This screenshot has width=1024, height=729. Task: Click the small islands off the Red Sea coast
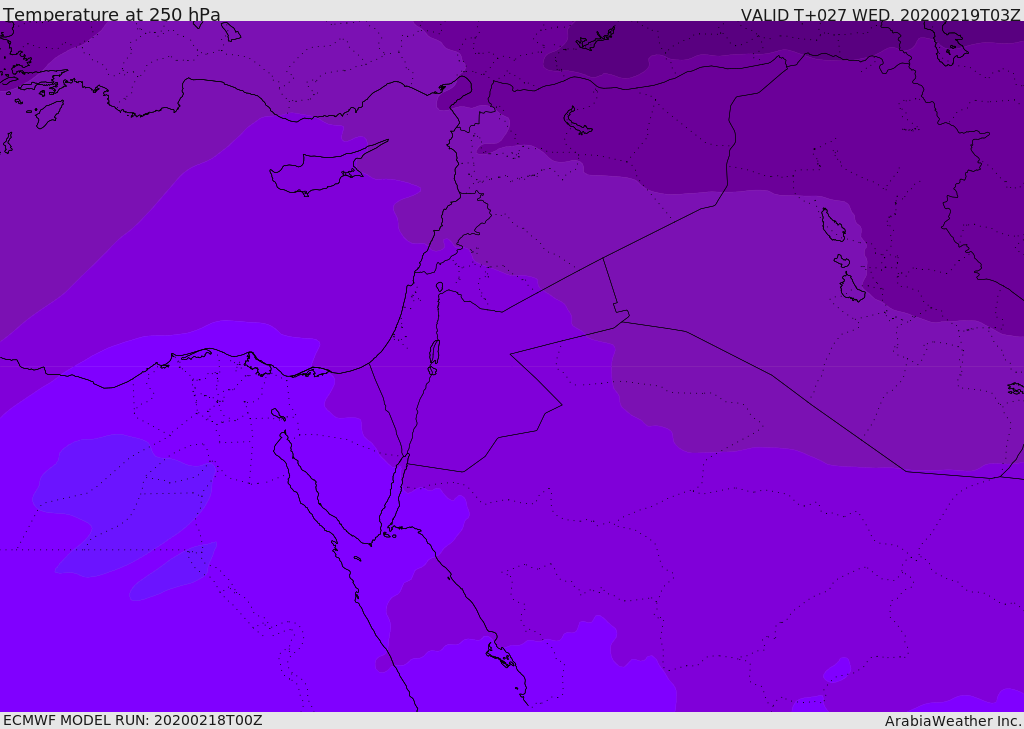(x=500, y=657)
